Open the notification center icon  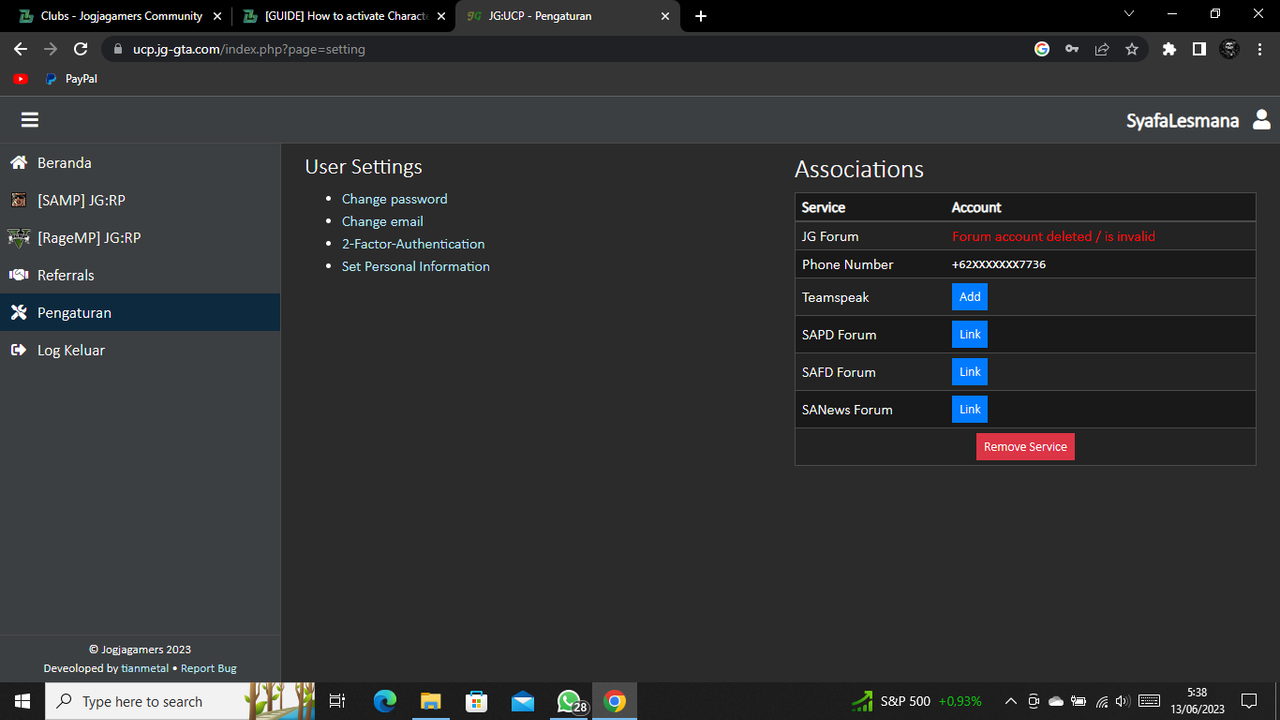click(x=1249, y=701)
